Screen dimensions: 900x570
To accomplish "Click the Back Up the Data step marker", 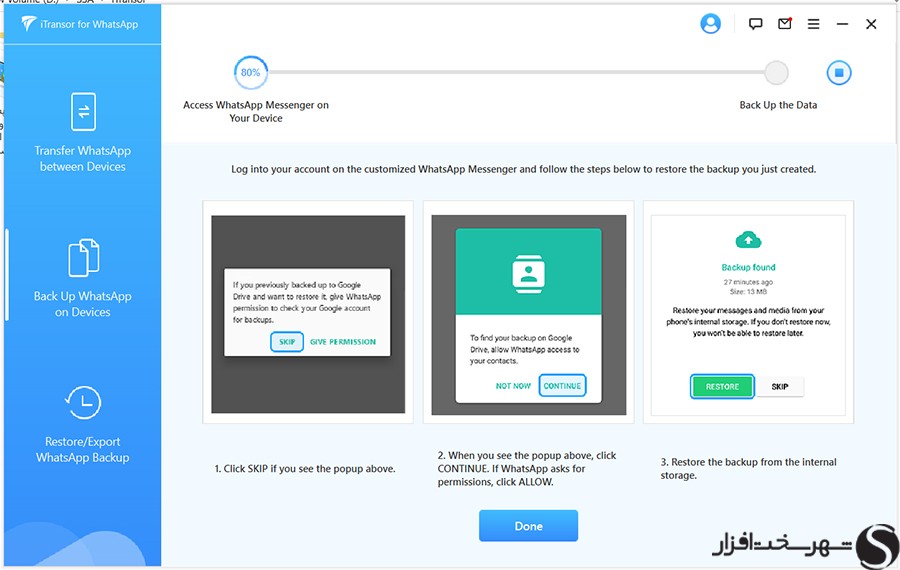I will pyautogui.click(x=776, y=73).
